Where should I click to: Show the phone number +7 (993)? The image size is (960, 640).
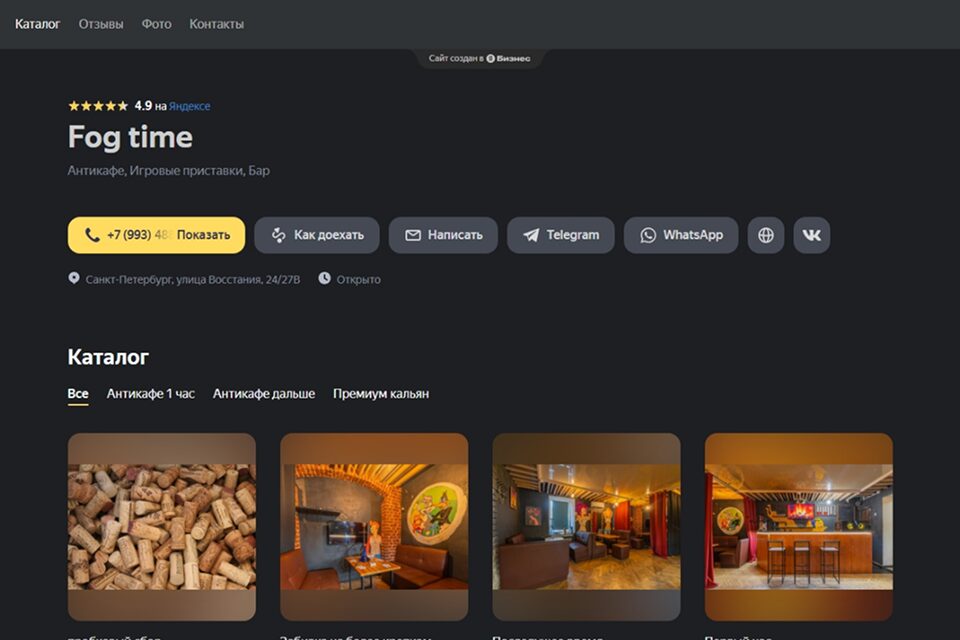point(156,235)
